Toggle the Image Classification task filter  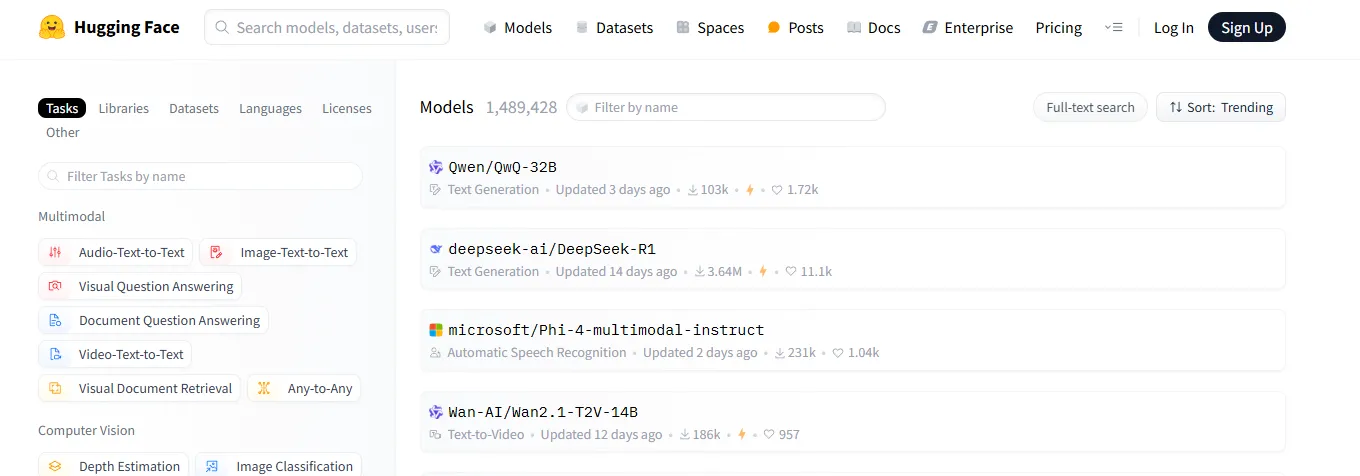tap(278, 465)
